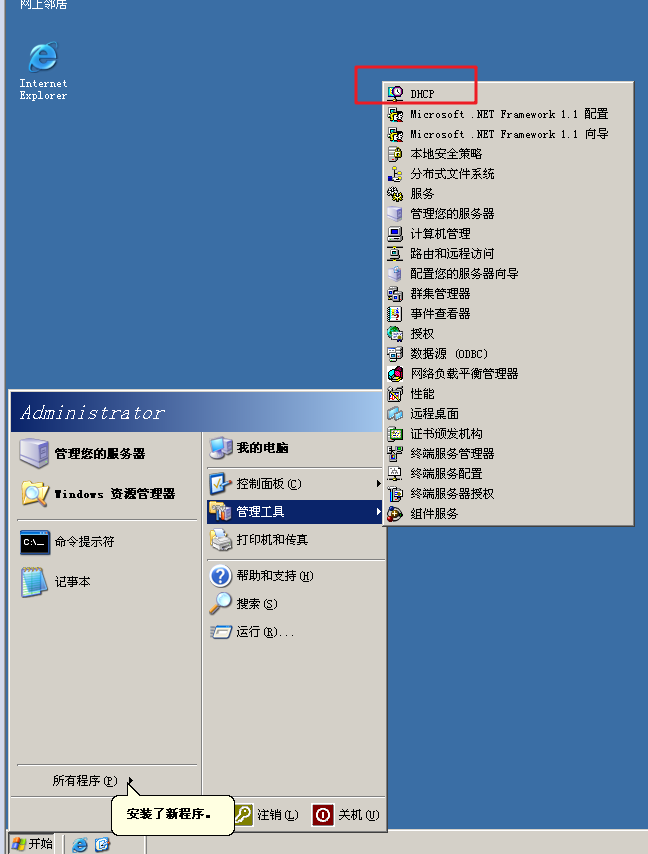Click the 安装了新程序 balloon tip
Image resolution: width=648 pixels, height=854 pixels.
point(173,814)
